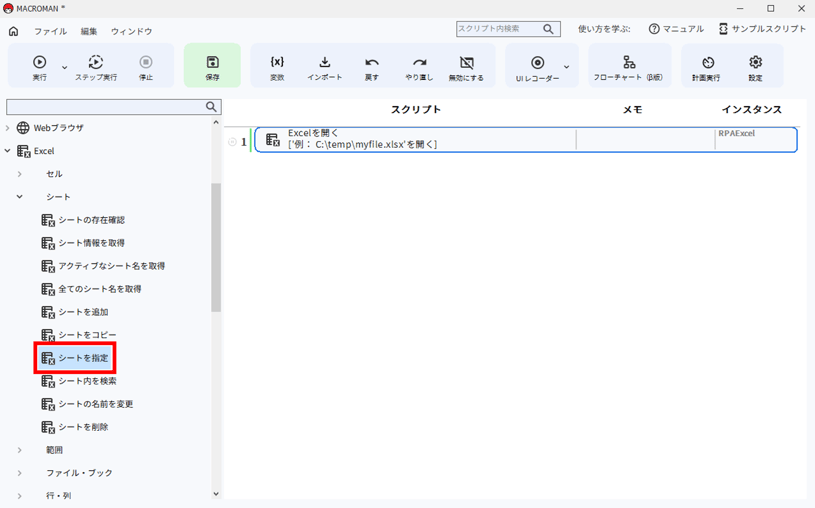
Task: Redo with the やり直し button
Action: (419, 68)
